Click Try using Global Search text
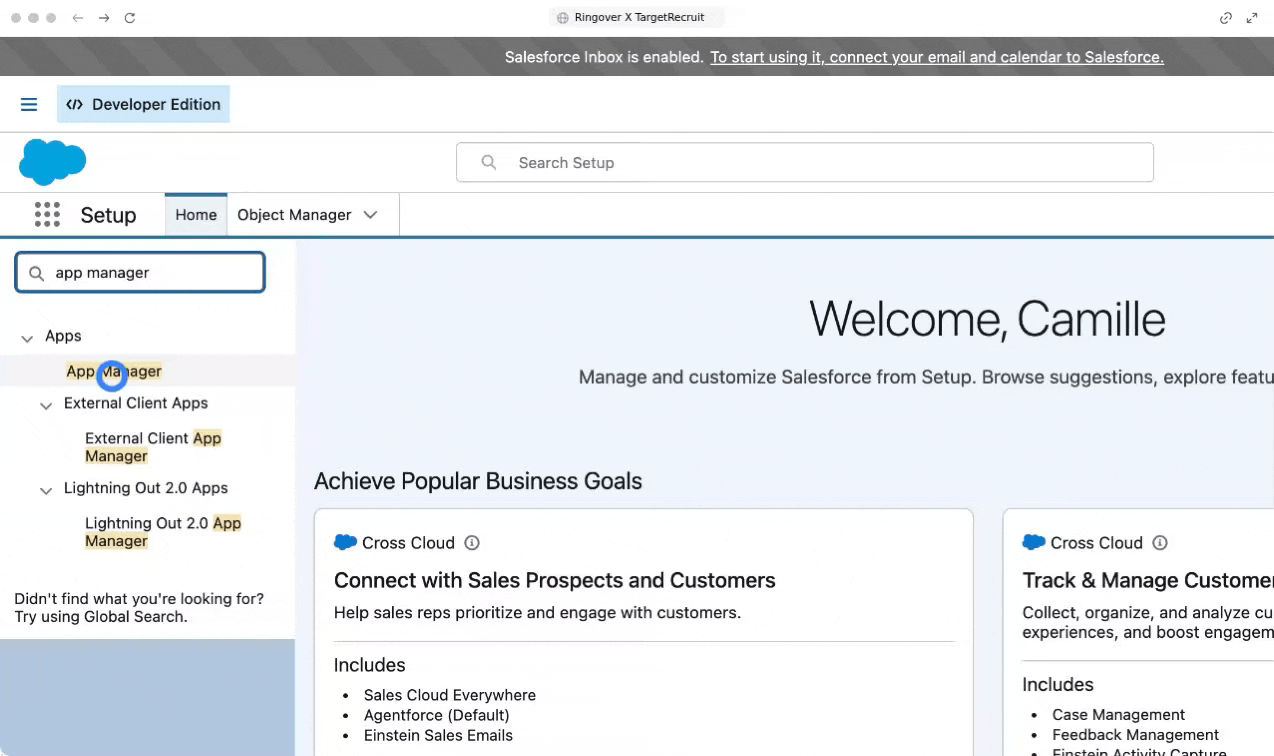Screen dimensions: 1274x756 click(x=100, y=616)
